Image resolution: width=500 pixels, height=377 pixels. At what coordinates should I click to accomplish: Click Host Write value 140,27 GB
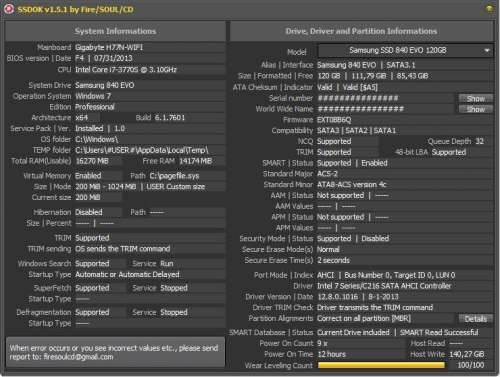click(x=467, y=354)
